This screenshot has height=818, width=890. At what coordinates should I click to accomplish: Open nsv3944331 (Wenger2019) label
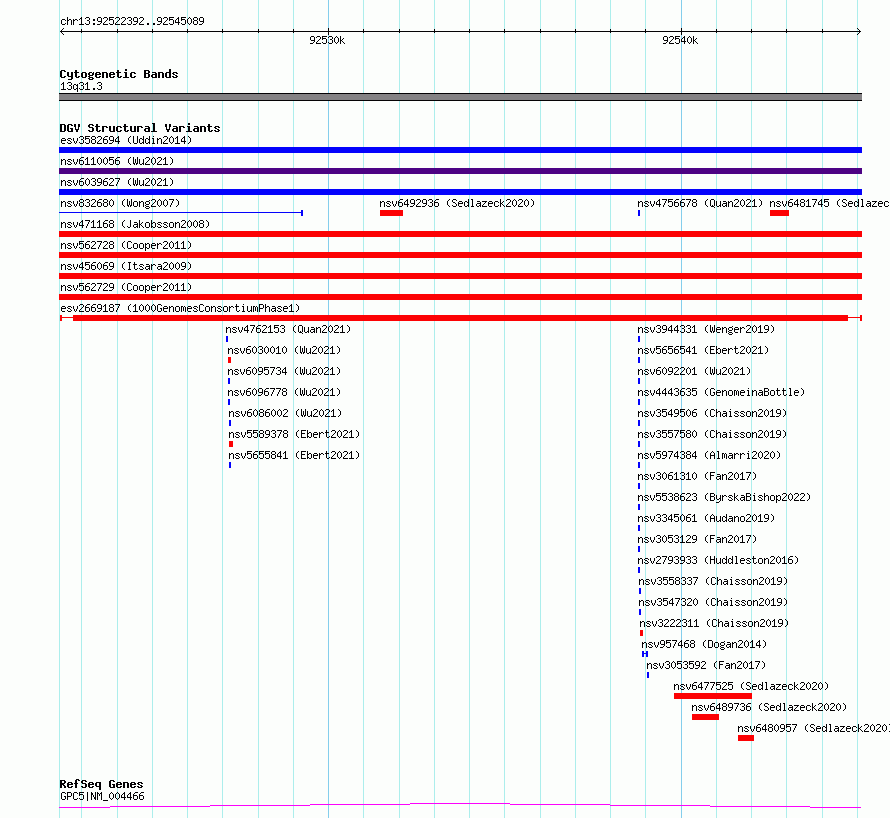(x=706, y=329)
